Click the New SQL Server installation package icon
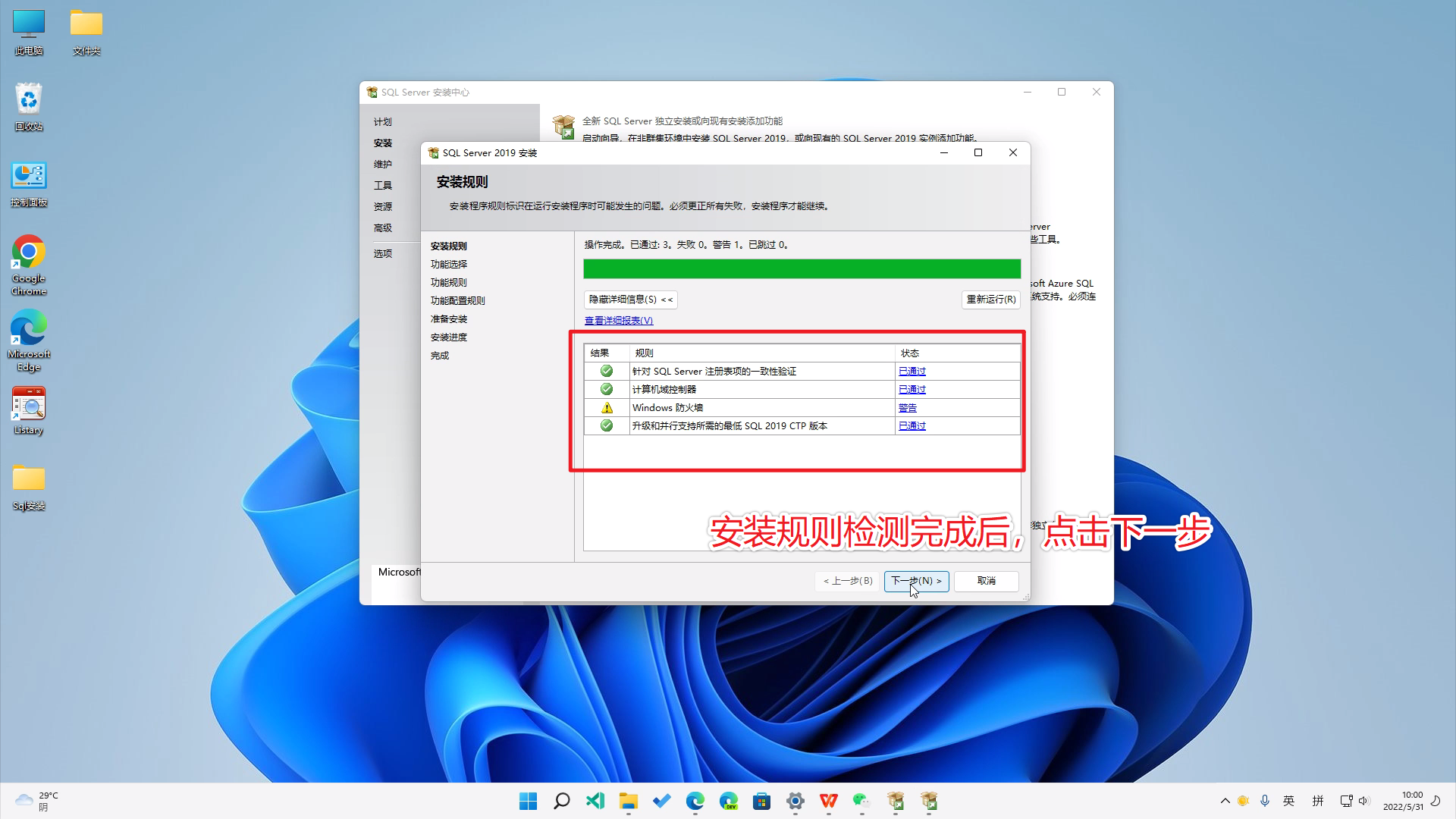This screenshot has height=819, width=1456. [x=564, y=127]
